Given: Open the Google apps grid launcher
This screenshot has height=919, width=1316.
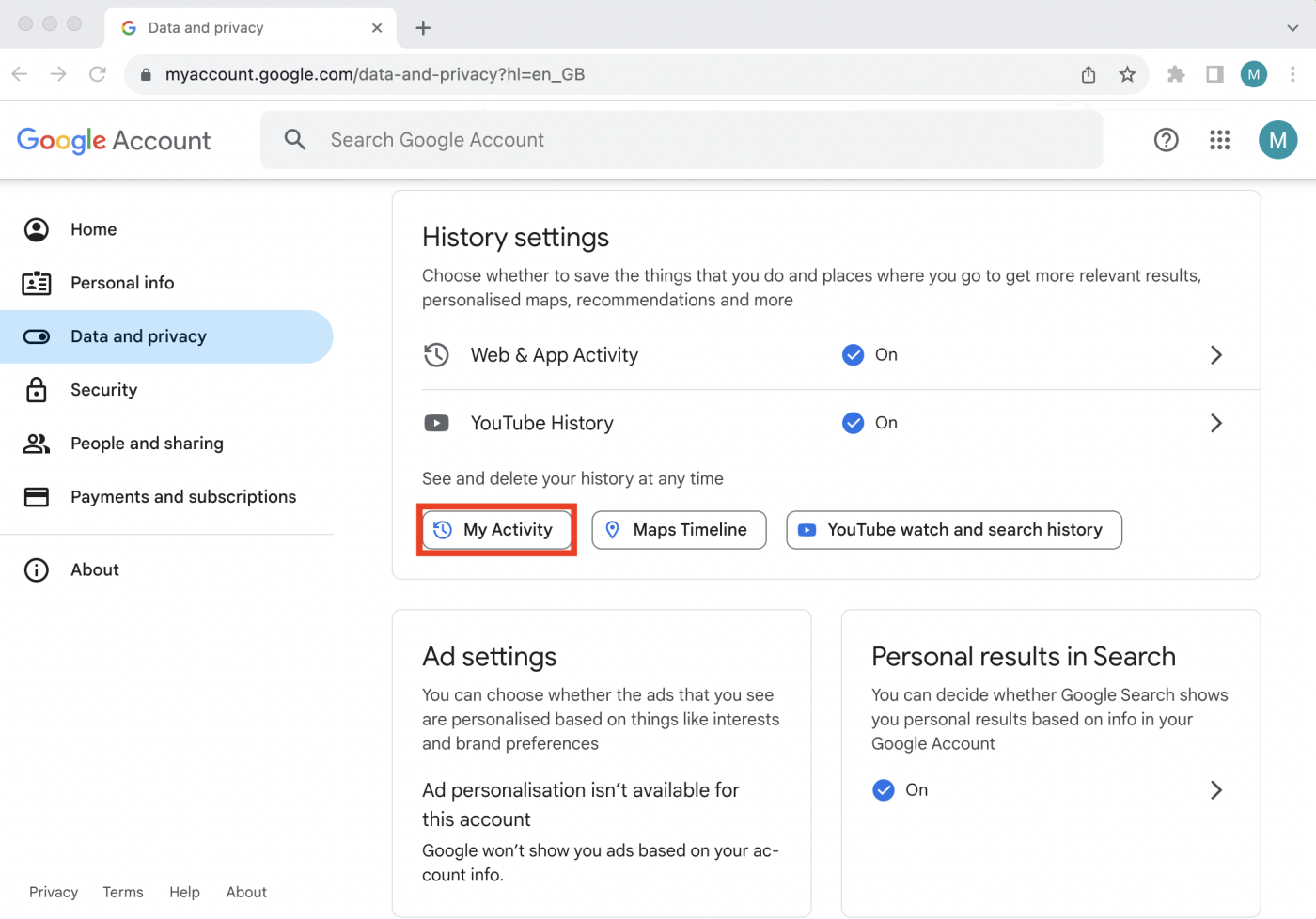Looking at the screenshot, I should pos(1219,139).
